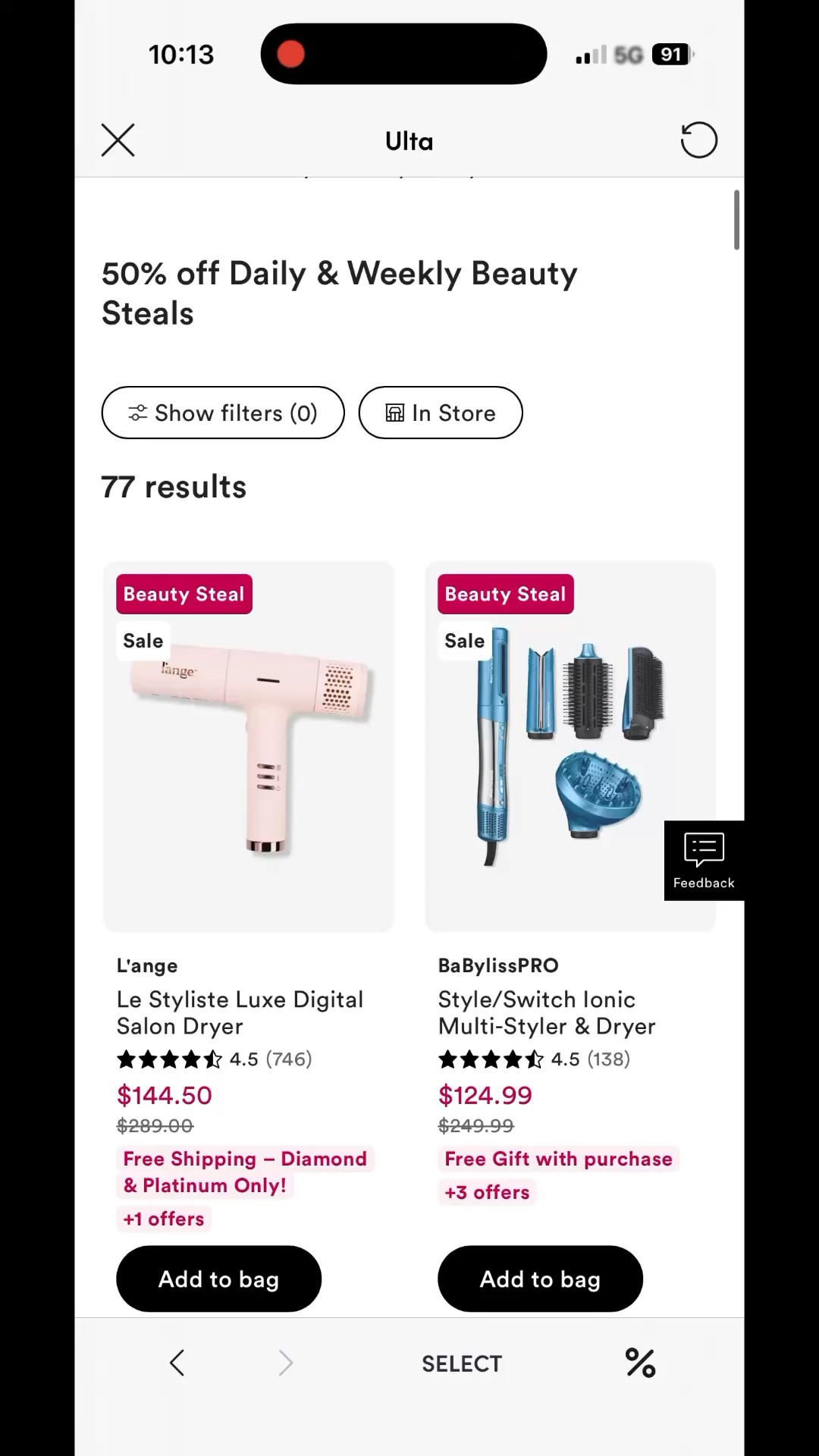Screen dimensions: 819x1456
Task: Expand +3 offers under the BaByliss styler
Action: coord(487,1192)
